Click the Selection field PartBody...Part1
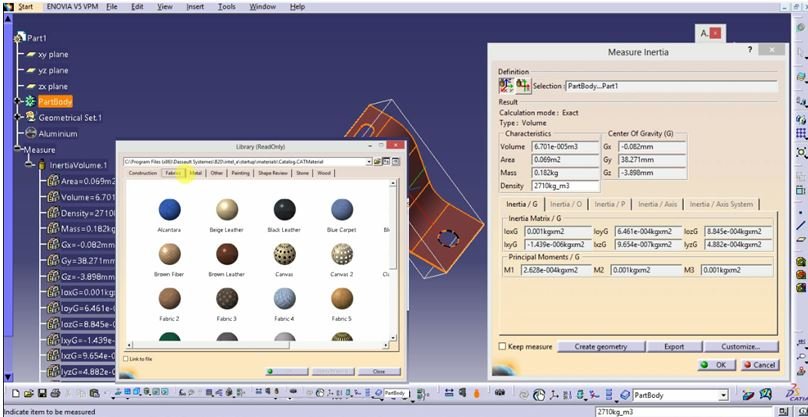This screenshot has height=417, width=808. pyautogui.click(x=671, y=86)
